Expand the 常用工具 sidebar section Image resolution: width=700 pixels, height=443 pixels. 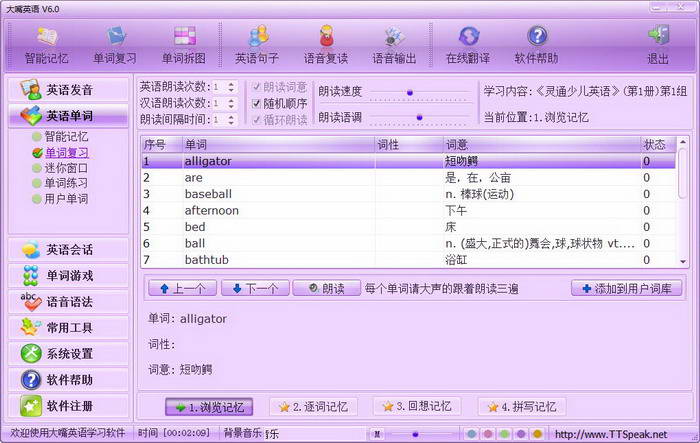(x=70, y=327)
